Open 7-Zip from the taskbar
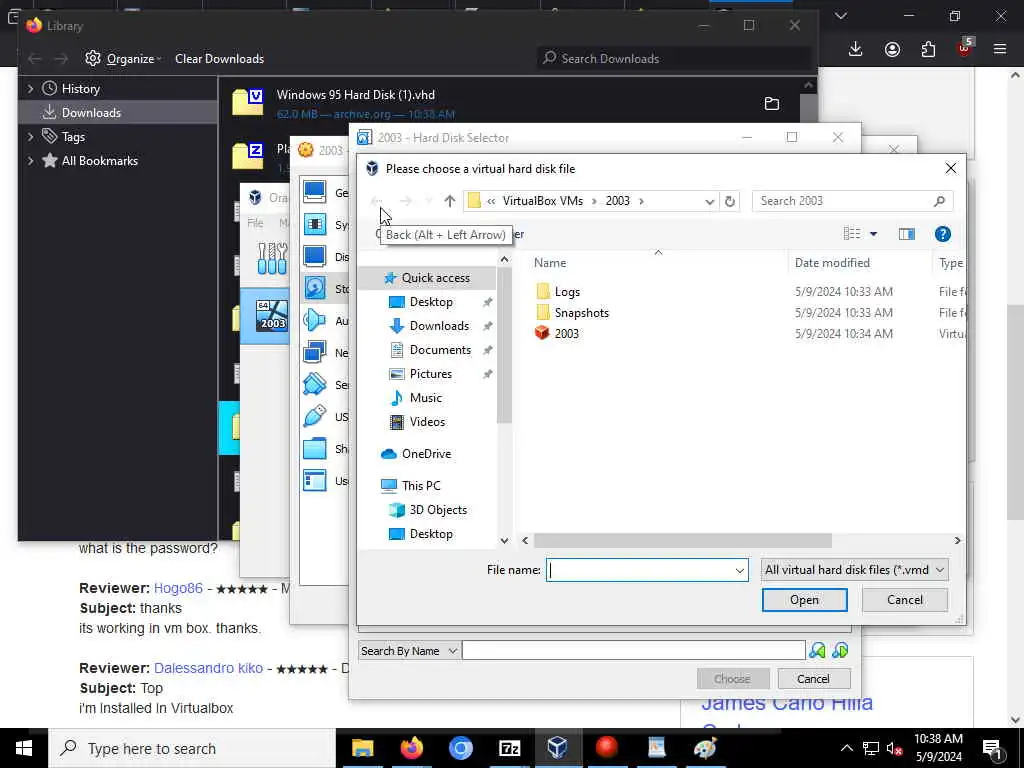This screenshot has width=1024, height=768. pos(509,748)
